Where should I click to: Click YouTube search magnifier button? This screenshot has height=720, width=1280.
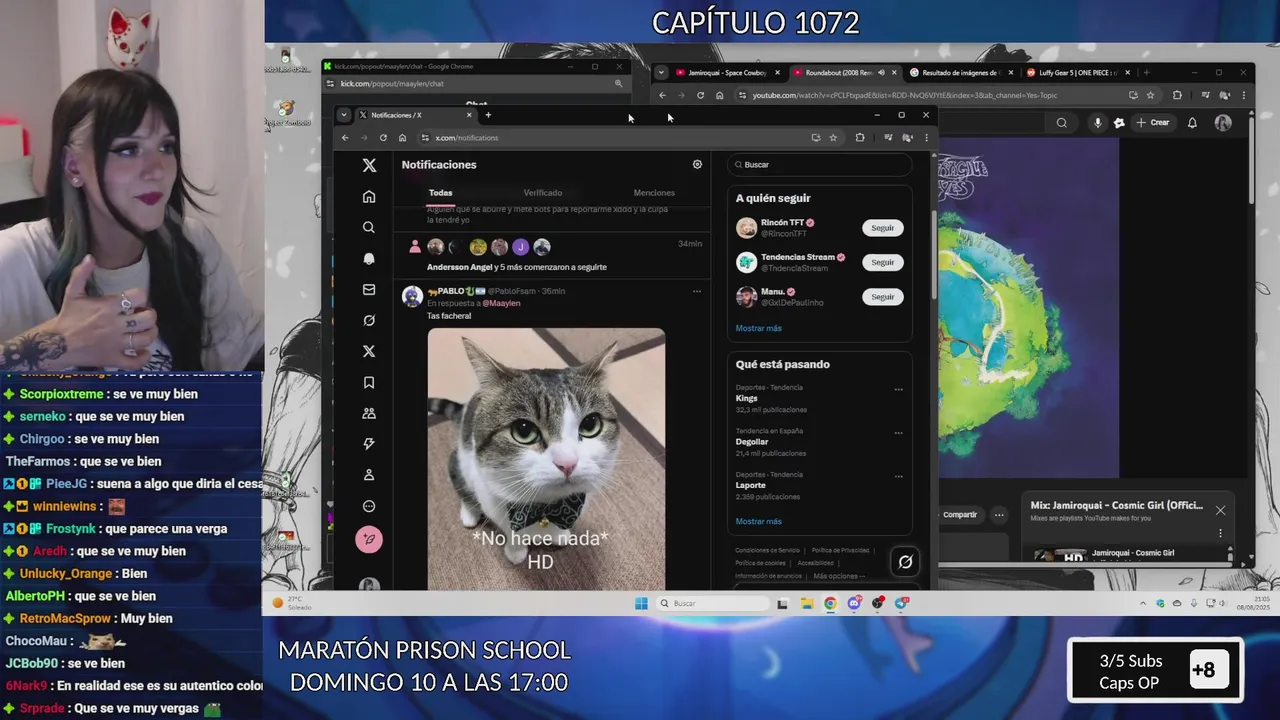click(x=1062, y=123)
